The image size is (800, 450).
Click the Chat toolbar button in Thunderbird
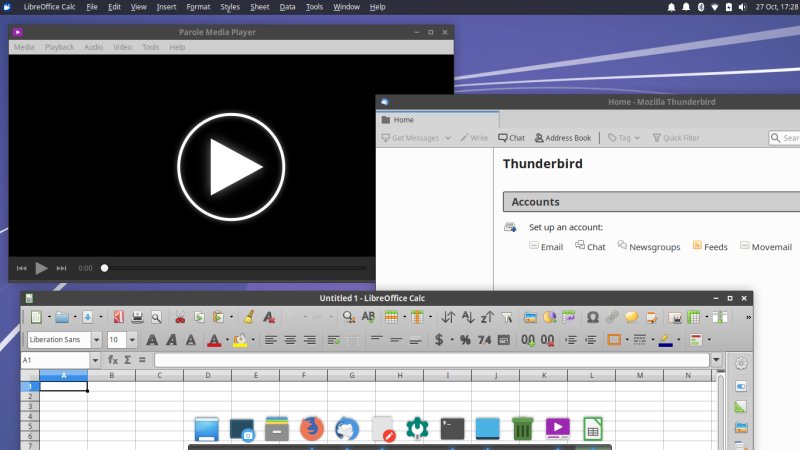tap(511, 138)
